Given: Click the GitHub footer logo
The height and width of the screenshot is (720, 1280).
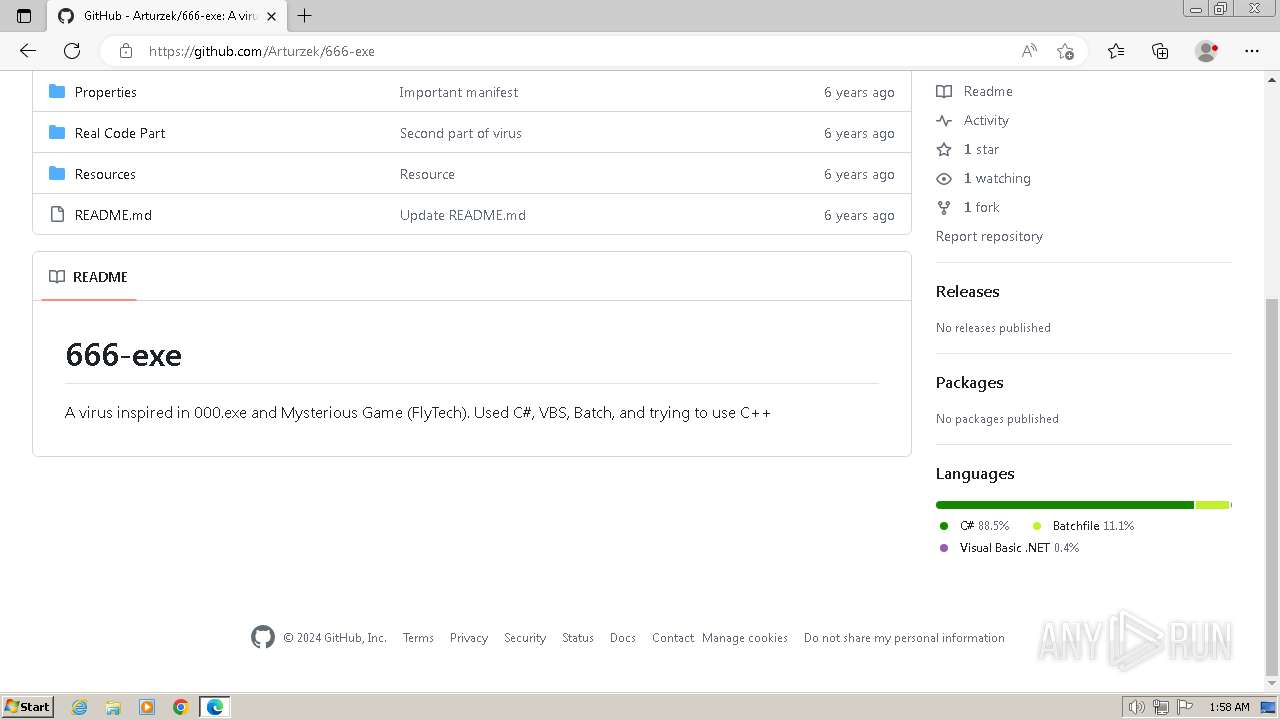Looking at the screenshot, I should coord(263,637).
